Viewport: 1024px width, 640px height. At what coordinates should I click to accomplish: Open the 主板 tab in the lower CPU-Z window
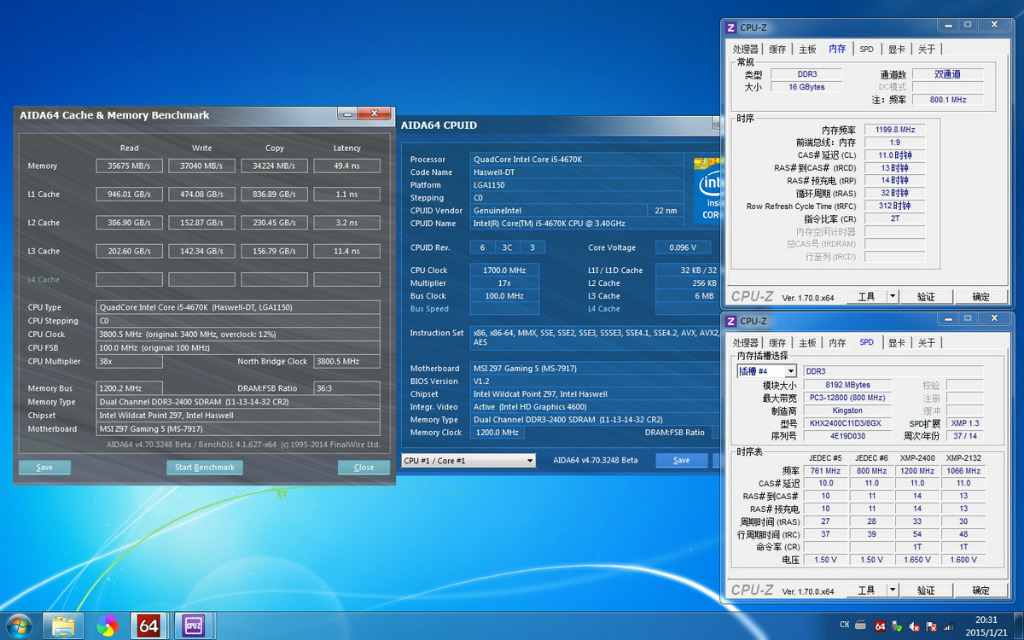click(x=807, y=342)
